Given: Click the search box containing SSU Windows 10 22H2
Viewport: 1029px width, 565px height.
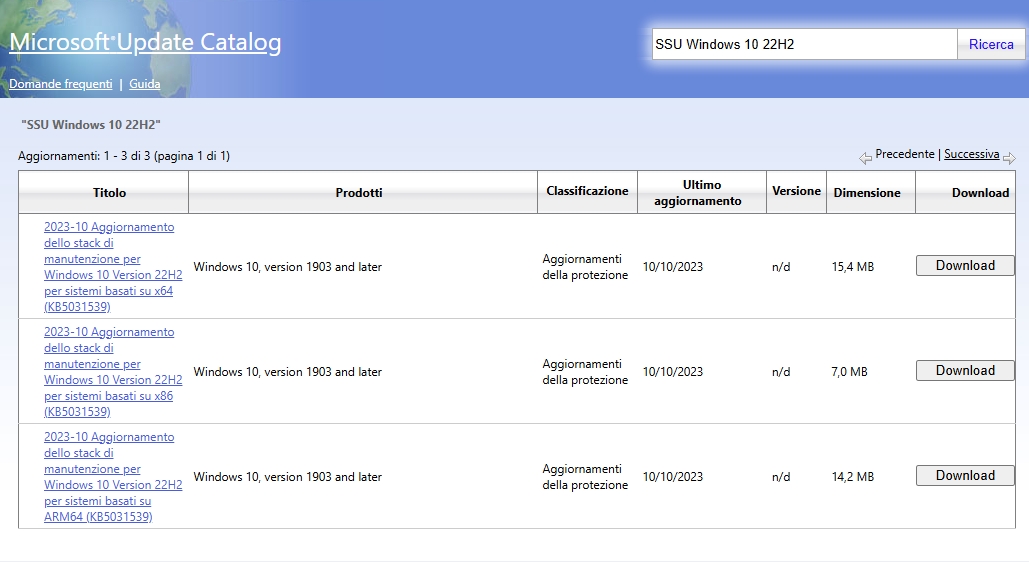Looking at the screenshot, I should coord(804,44).
